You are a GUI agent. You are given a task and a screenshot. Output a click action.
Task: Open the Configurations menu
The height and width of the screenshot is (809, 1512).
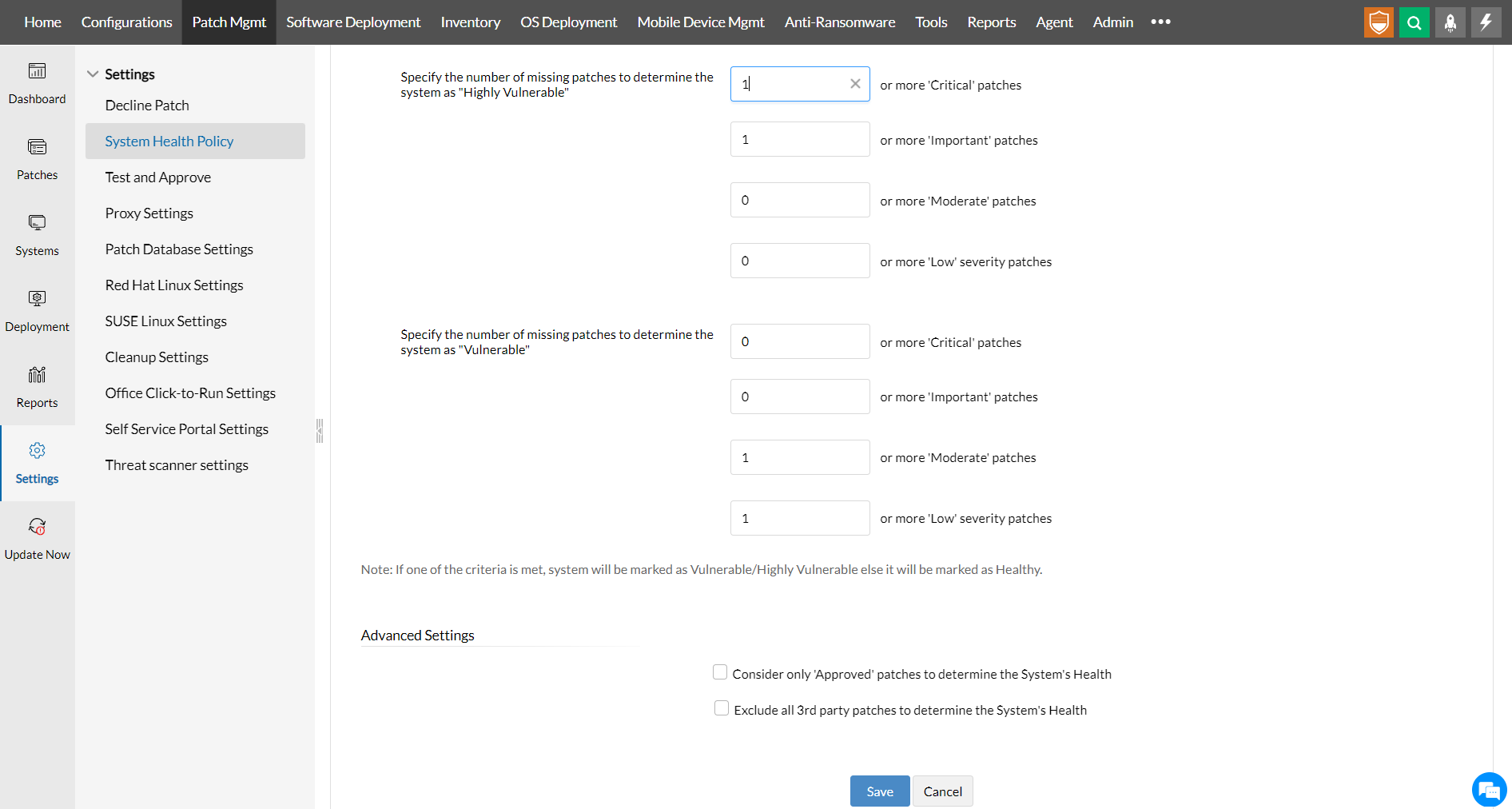126,22
